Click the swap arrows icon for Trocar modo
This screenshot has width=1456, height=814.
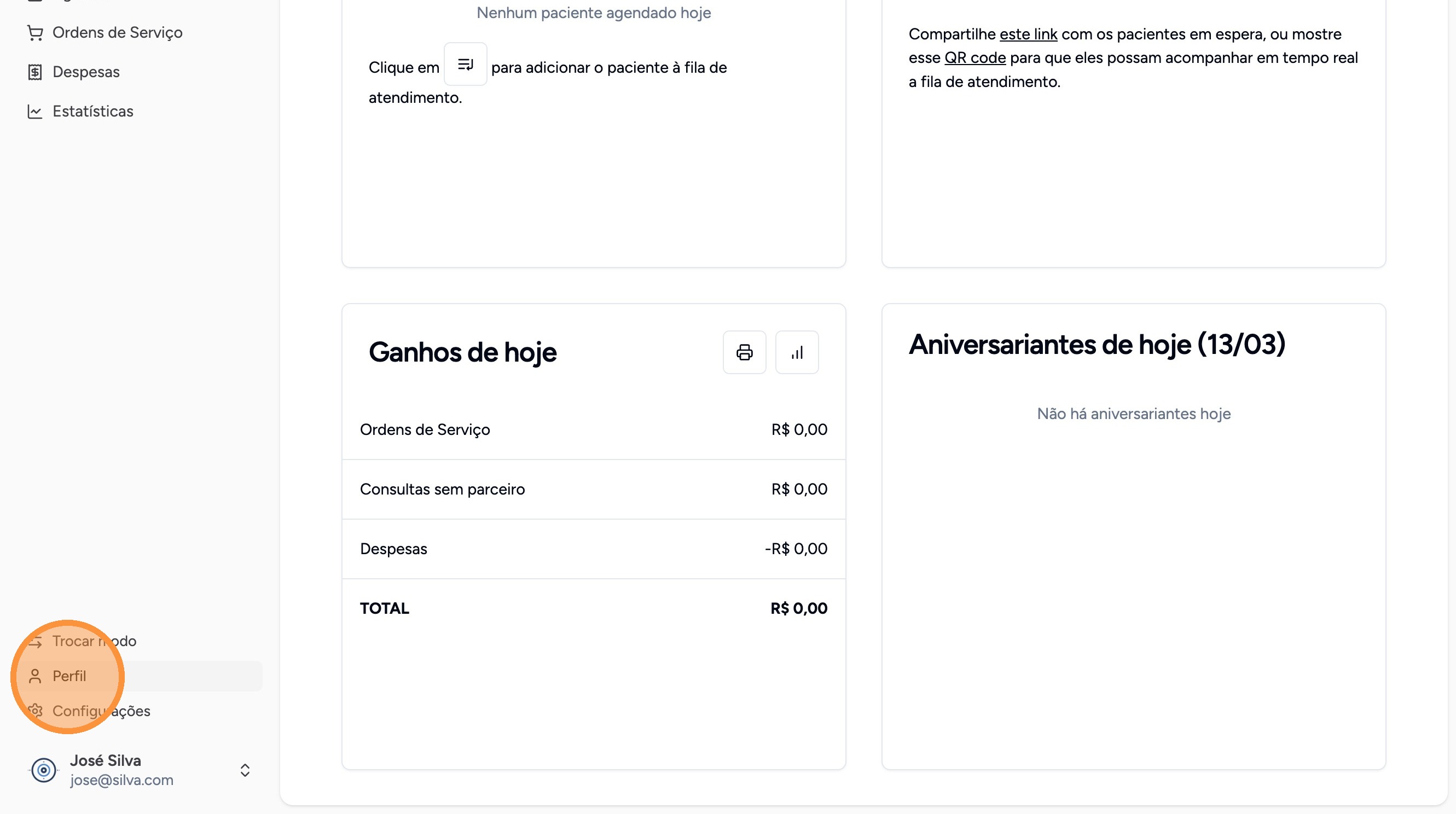tap(35, 641)
